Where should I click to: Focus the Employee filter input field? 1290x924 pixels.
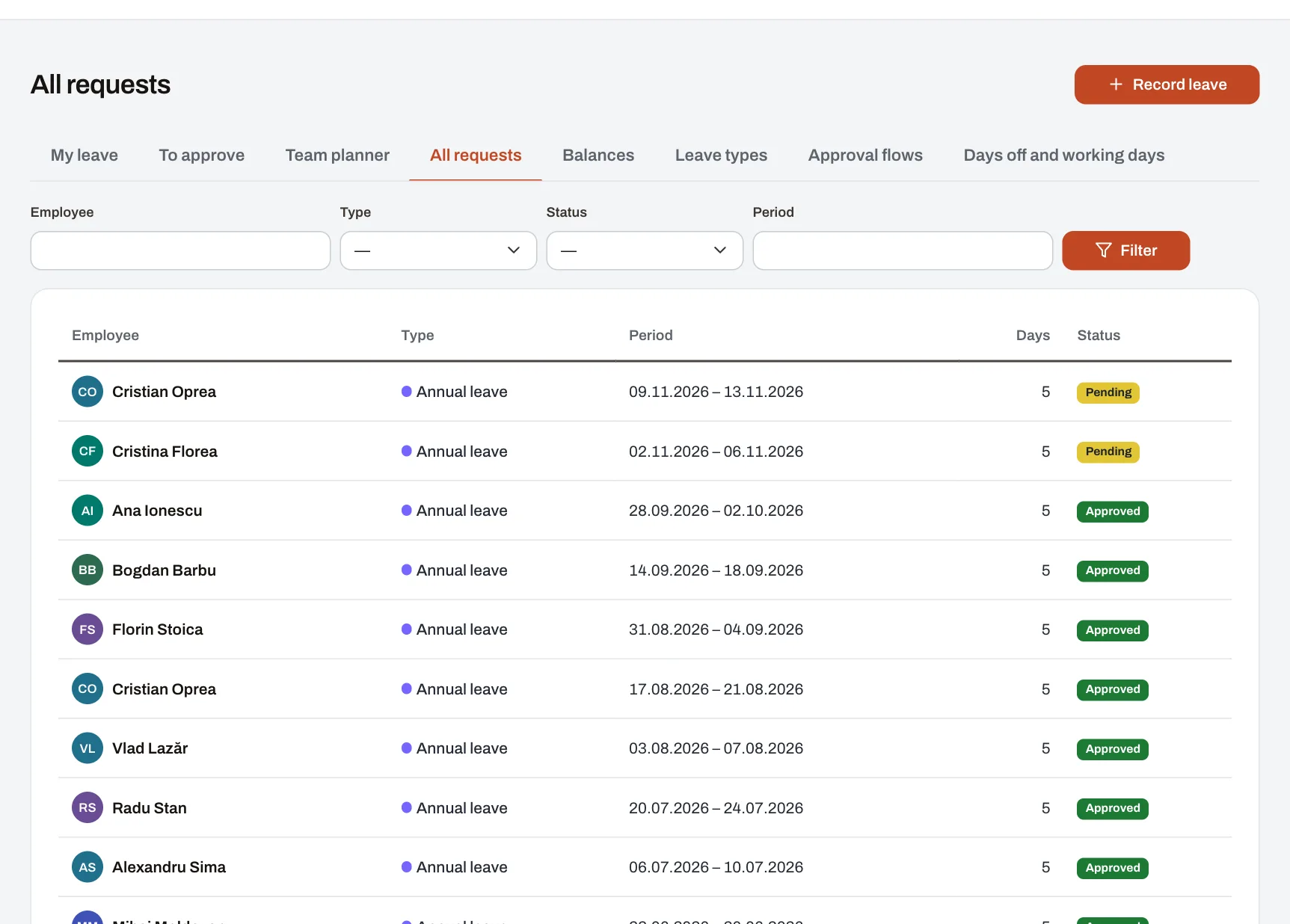pyautogui.click(x=180, y=250)
